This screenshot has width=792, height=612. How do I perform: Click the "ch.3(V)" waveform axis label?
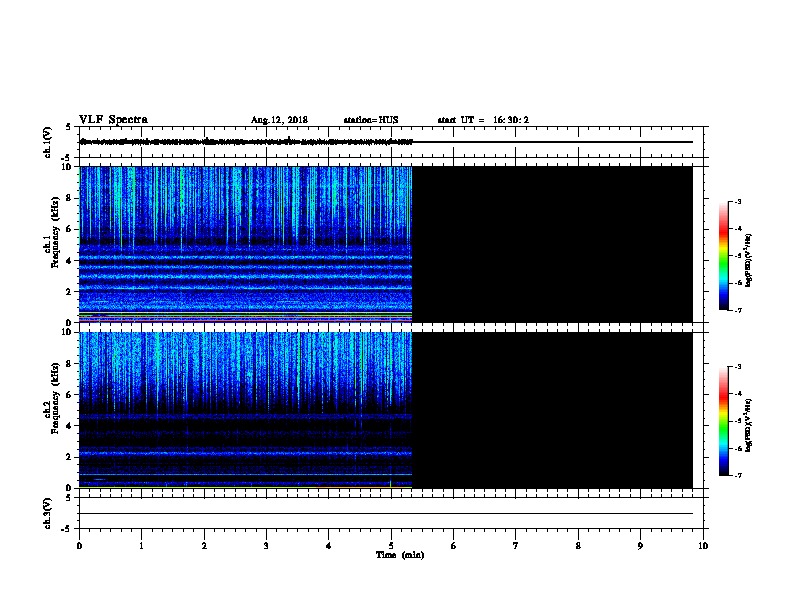pos(47,513)
